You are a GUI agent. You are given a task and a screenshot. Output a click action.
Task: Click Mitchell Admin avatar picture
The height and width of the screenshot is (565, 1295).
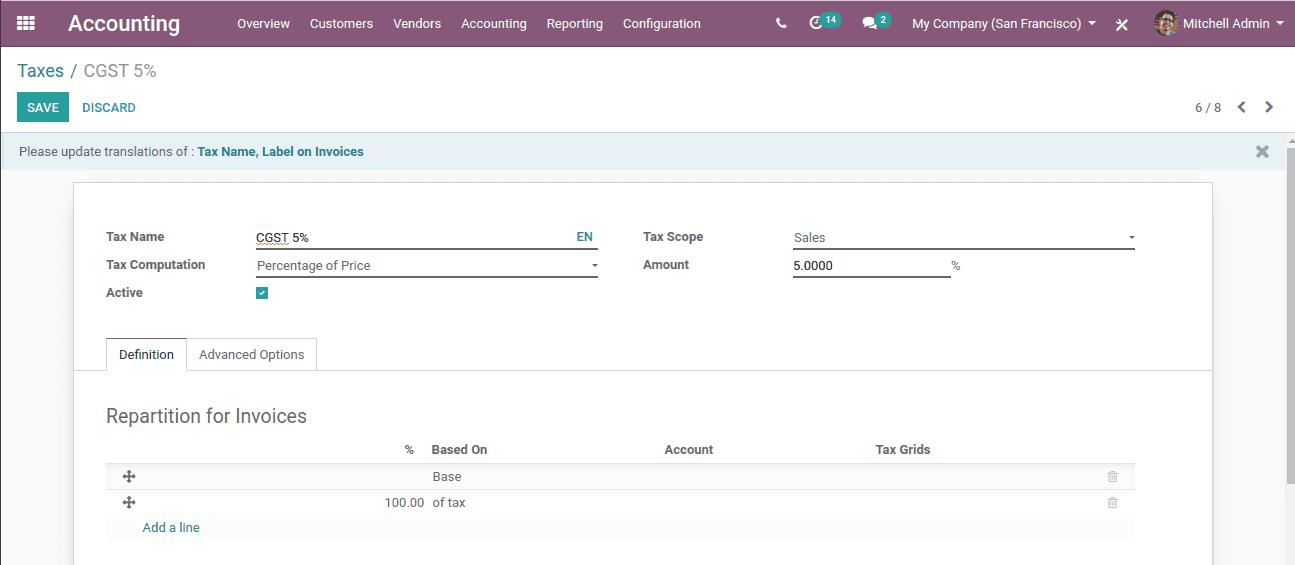point(1166,23)
